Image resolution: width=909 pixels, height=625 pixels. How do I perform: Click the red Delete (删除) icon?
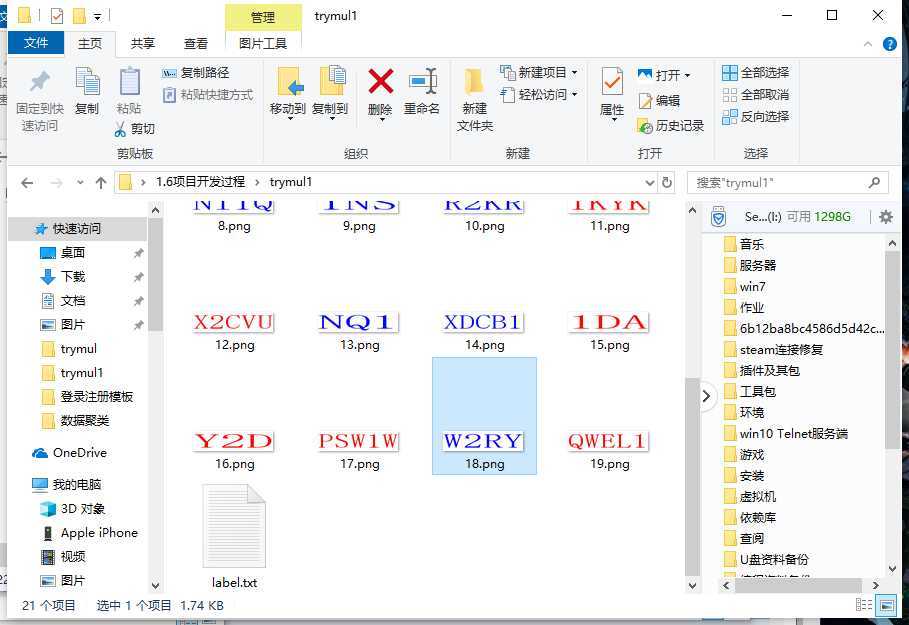pyautogui.click(x=380, y=81)
